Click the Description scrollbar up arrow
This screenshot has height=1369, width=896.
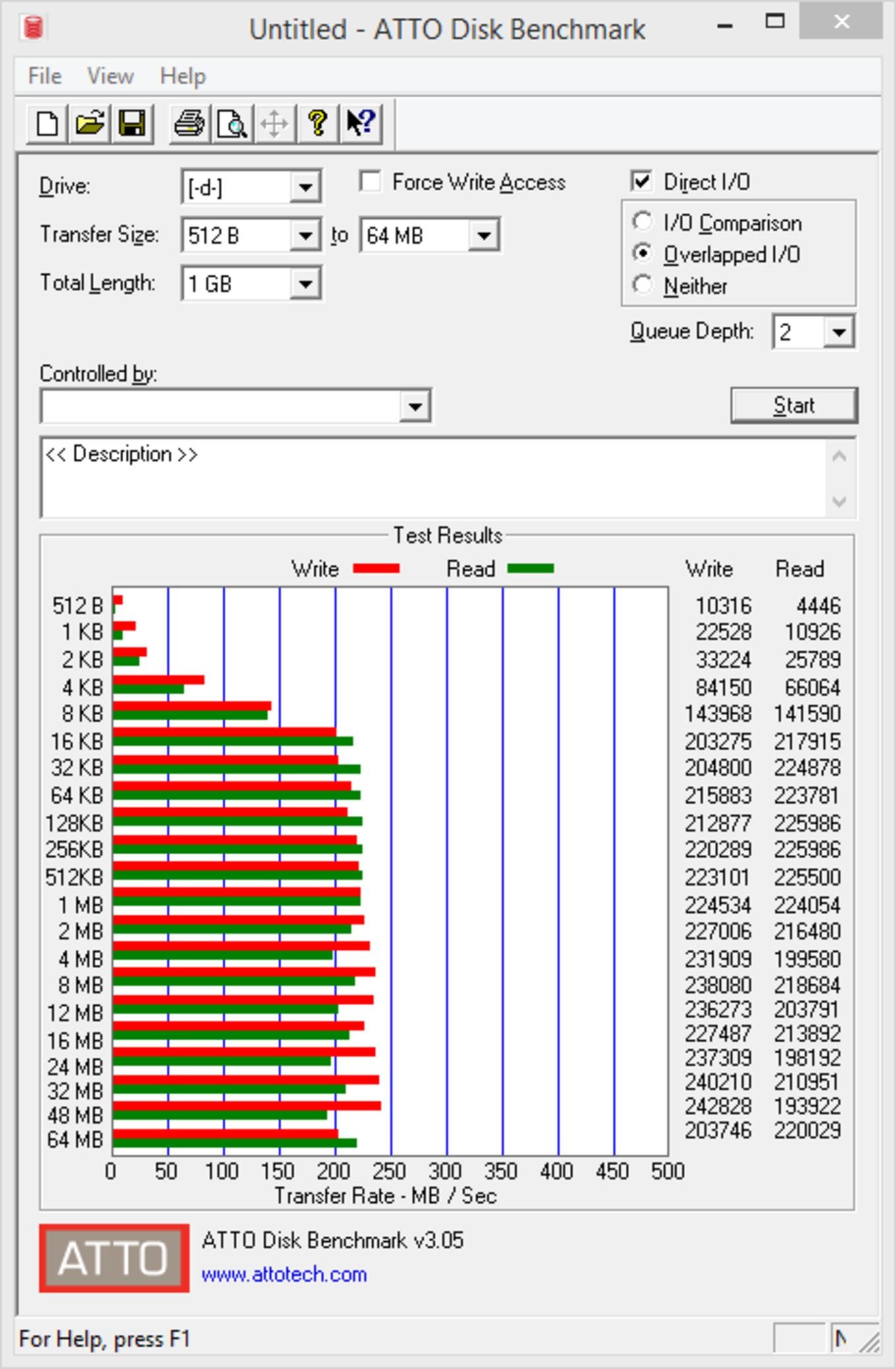coord(839,455)
